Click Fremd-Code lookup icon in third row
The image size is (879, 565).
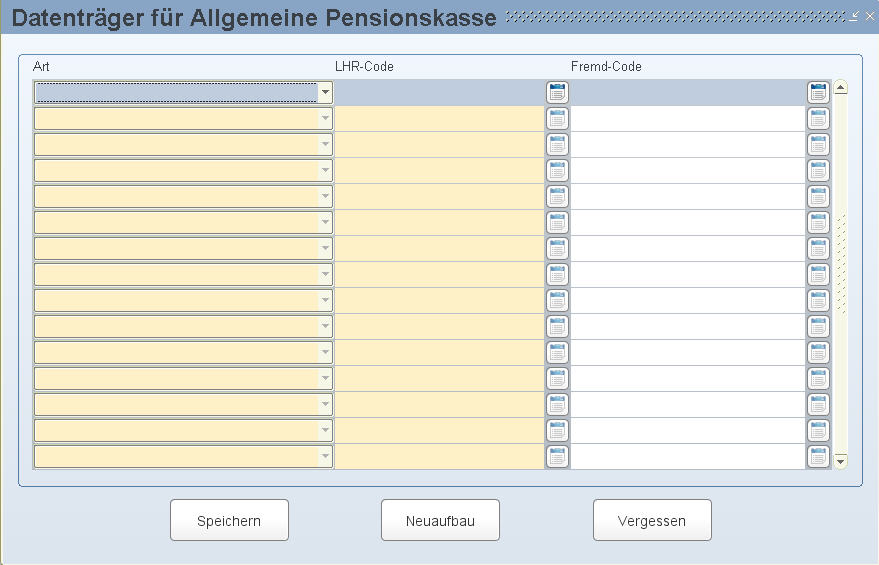[818, 145]
